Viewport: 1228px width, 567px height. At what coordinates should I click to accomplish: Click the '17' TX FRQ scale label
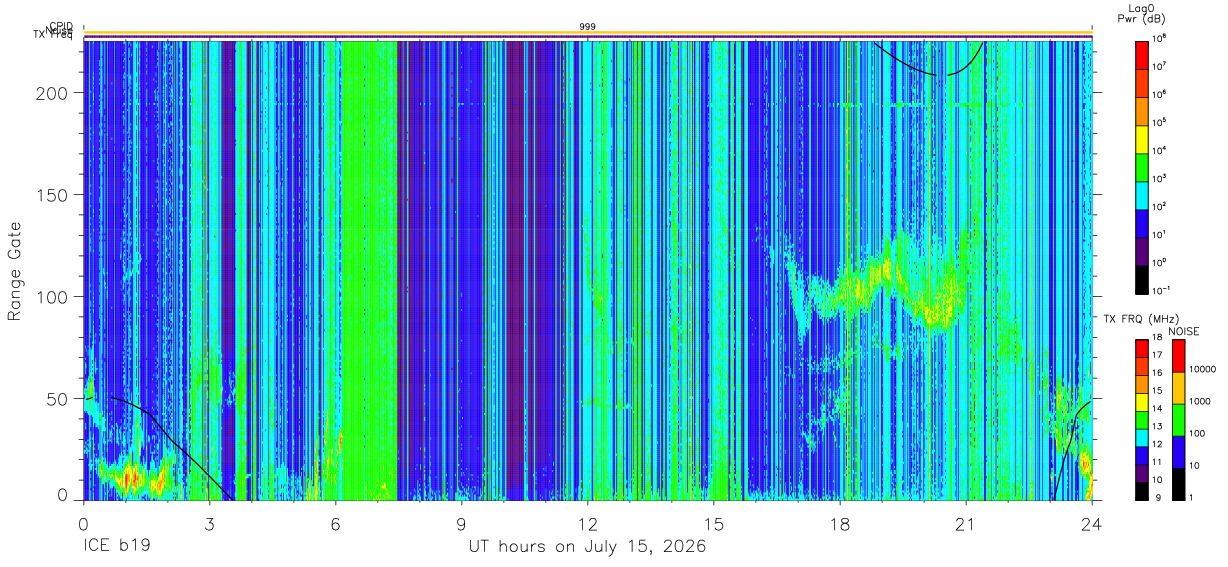point(1159,357)
